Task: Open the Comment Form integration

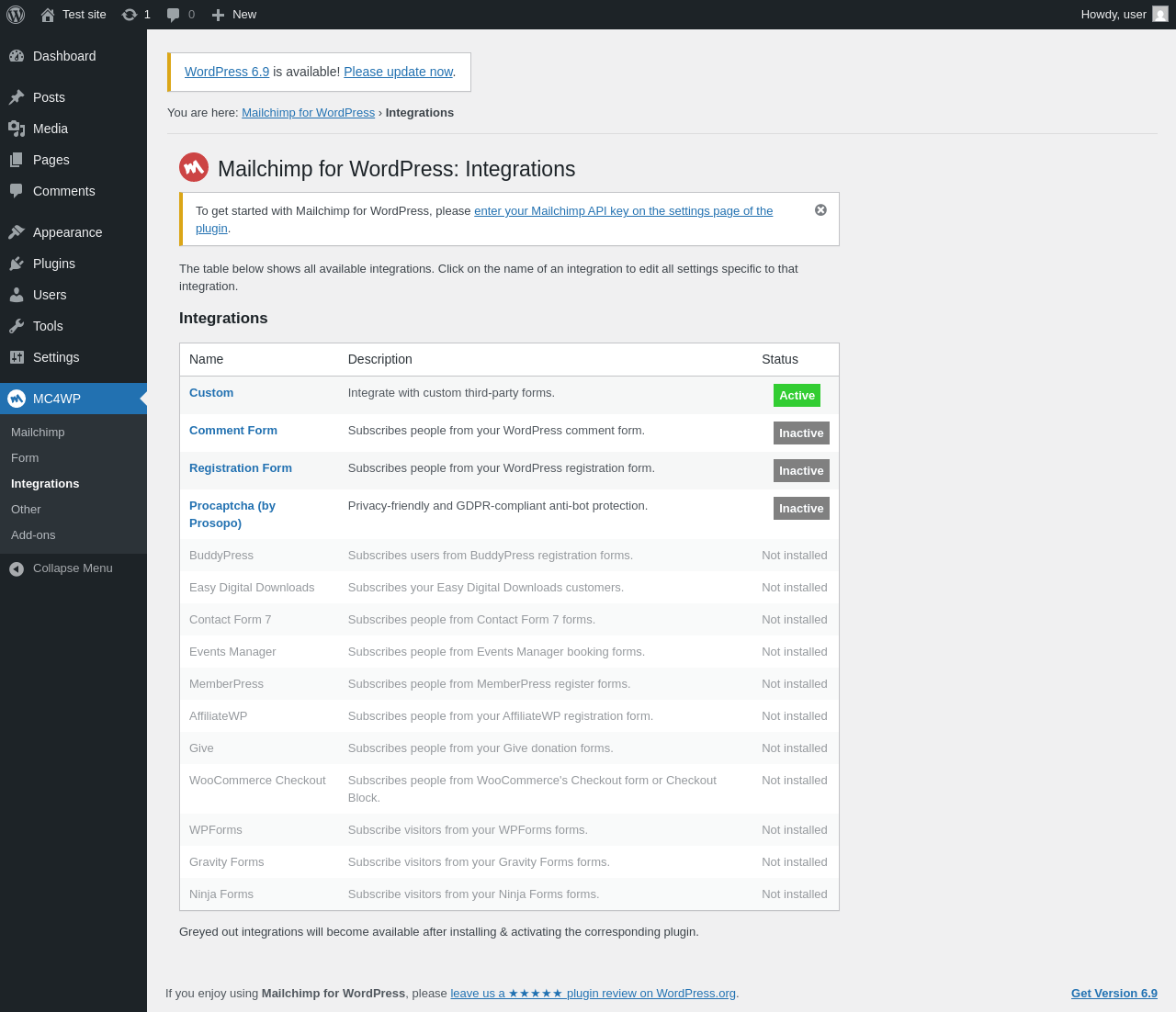Action: coord(233,431)
